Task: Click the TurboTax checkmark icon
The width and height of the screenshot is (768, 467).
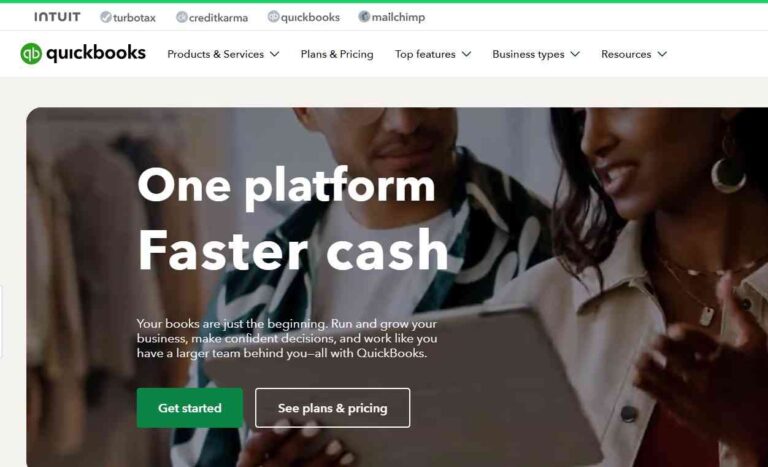Action: (x=105, y=17)
